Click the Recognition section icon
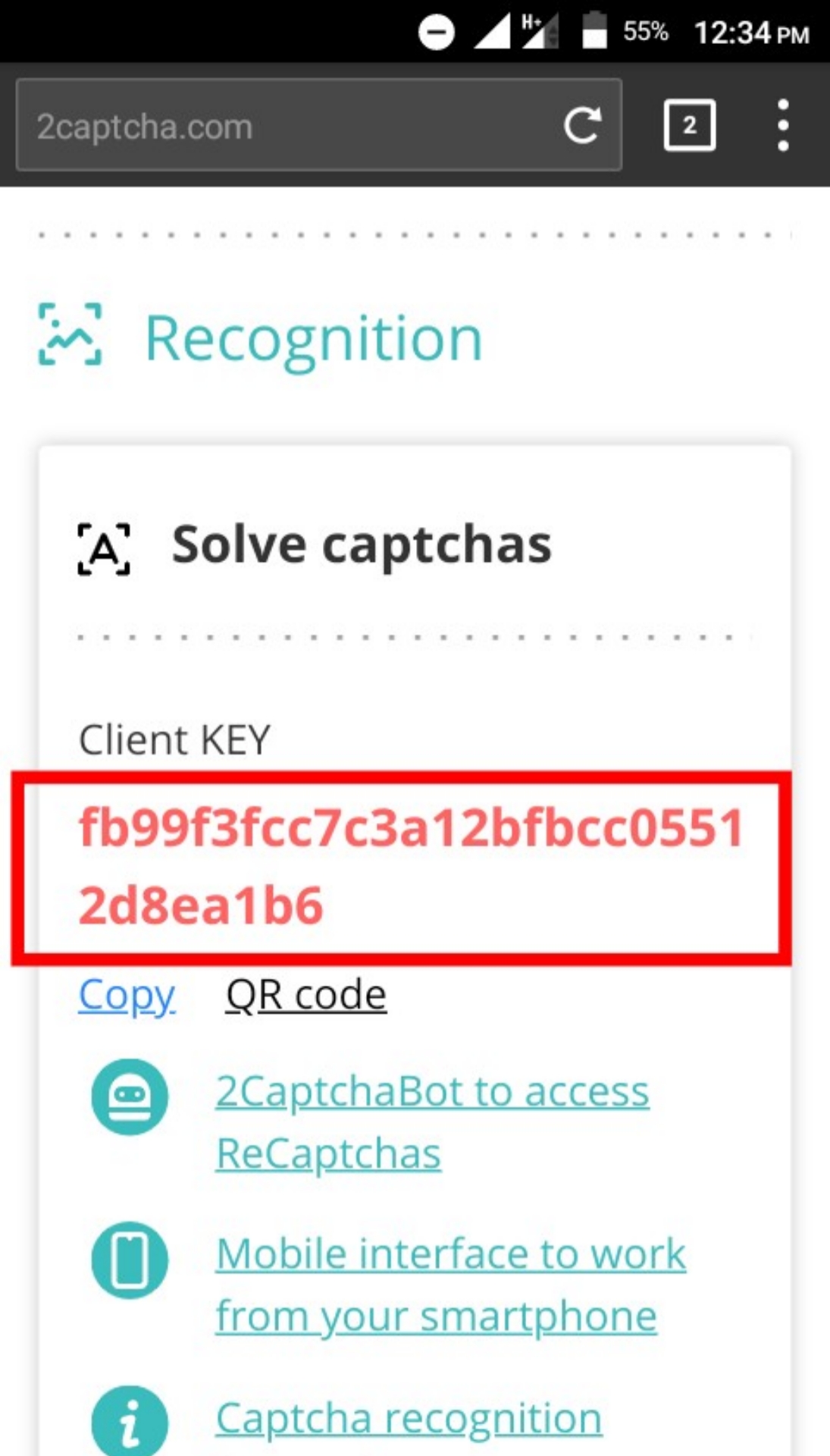 (70, 334)
